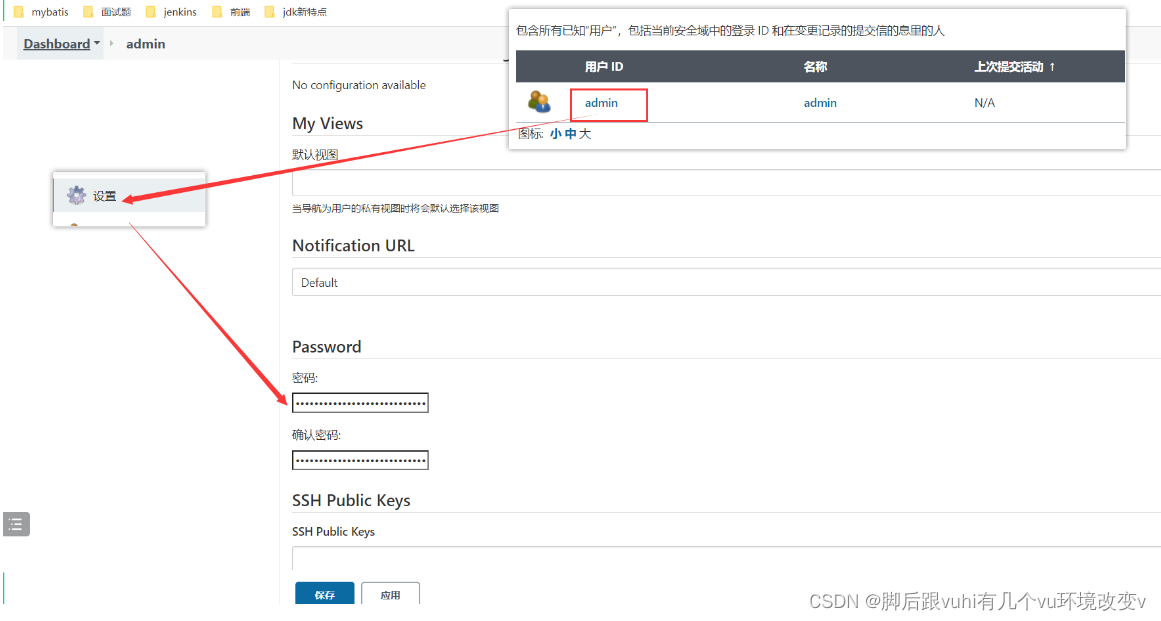Click the 保存 save button
This screenshot has width=1161, height=621.
[324, 594]
